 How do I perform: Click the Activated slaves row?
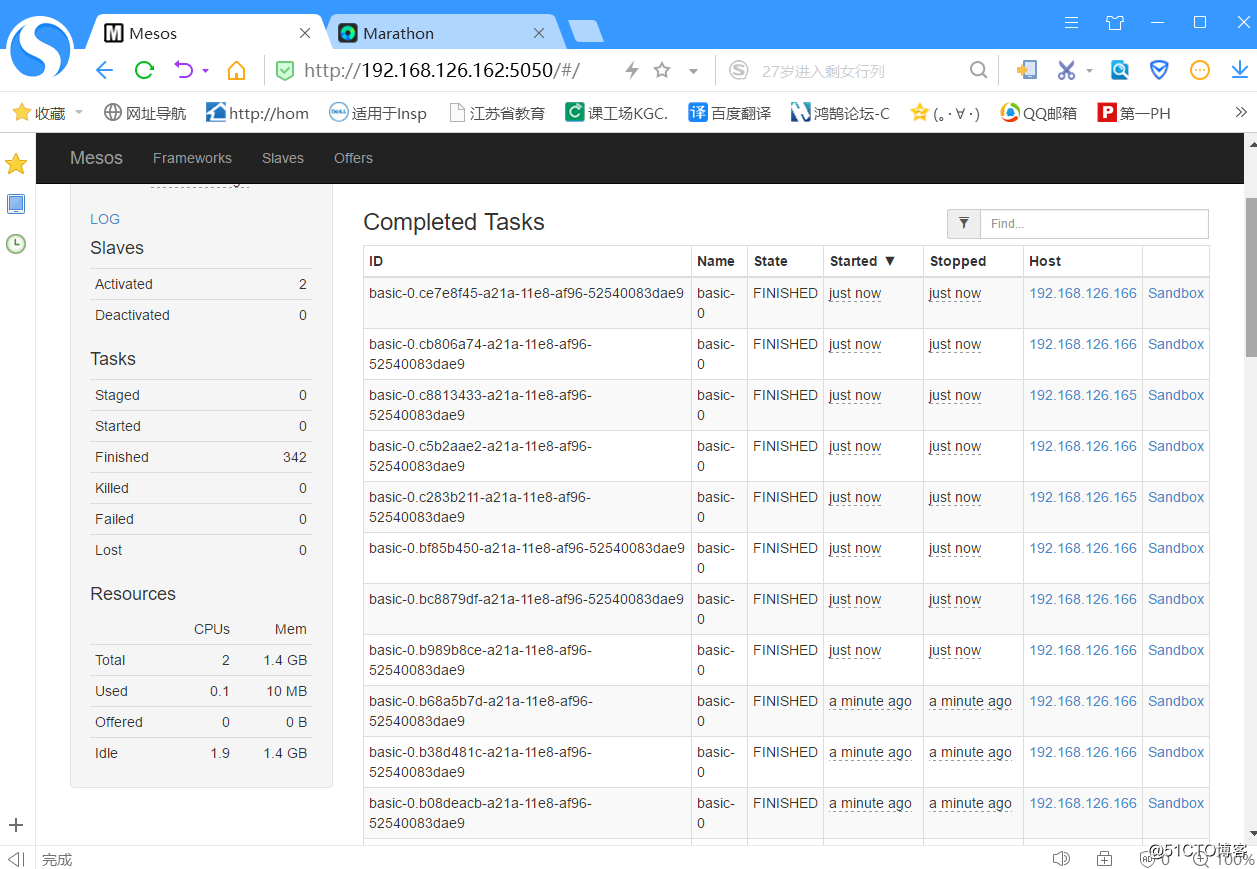201,284
